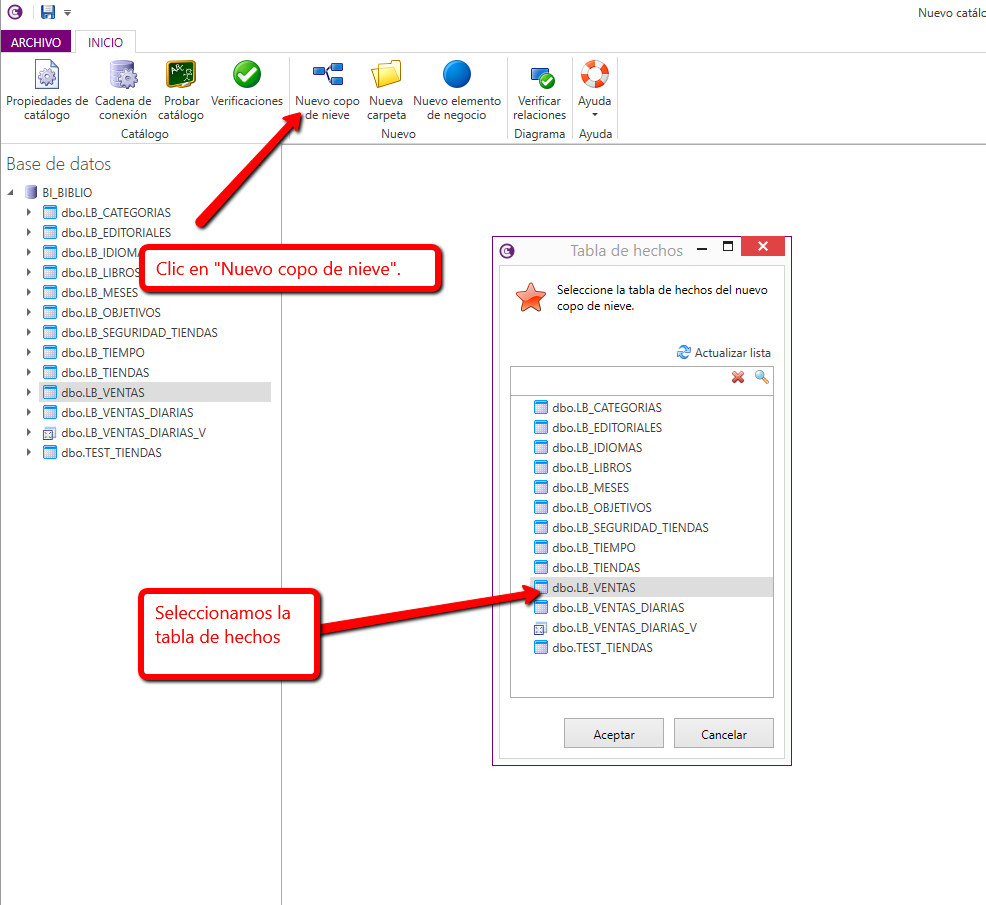This screenshot has width=986, height=905.
Task: Open the ARCHIVO tab
Action: coord(36,43)
